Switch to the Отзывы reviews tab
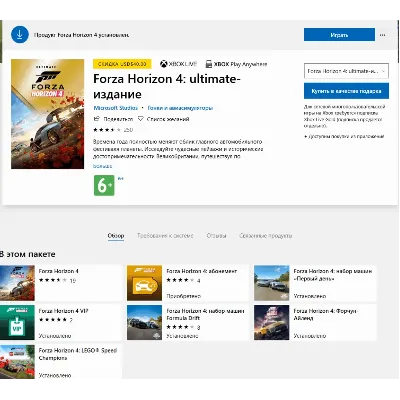The width and height of the screenshot is (400, 400). tap(216, 236)
